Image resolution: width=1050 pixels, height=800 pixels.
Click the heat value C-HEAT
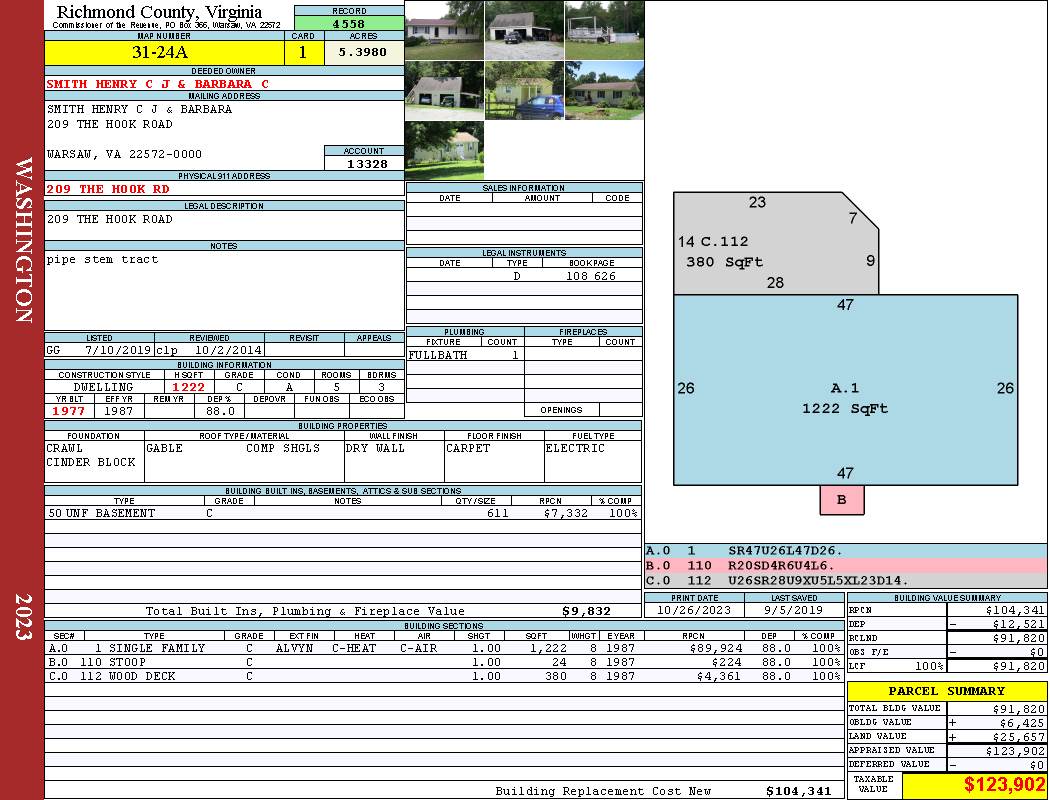pos(354,648)
